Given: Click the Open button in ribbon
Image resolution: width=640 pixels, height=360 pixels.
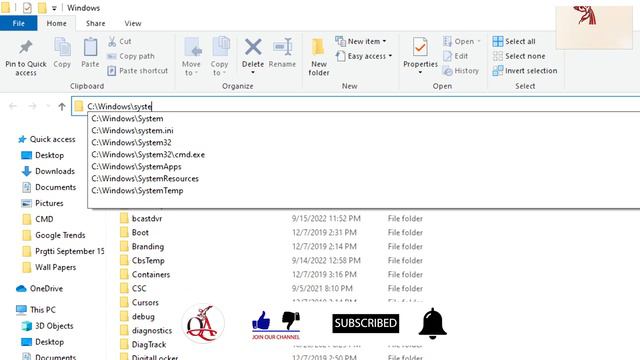Looking at the screenshot, I should [462, 41].
